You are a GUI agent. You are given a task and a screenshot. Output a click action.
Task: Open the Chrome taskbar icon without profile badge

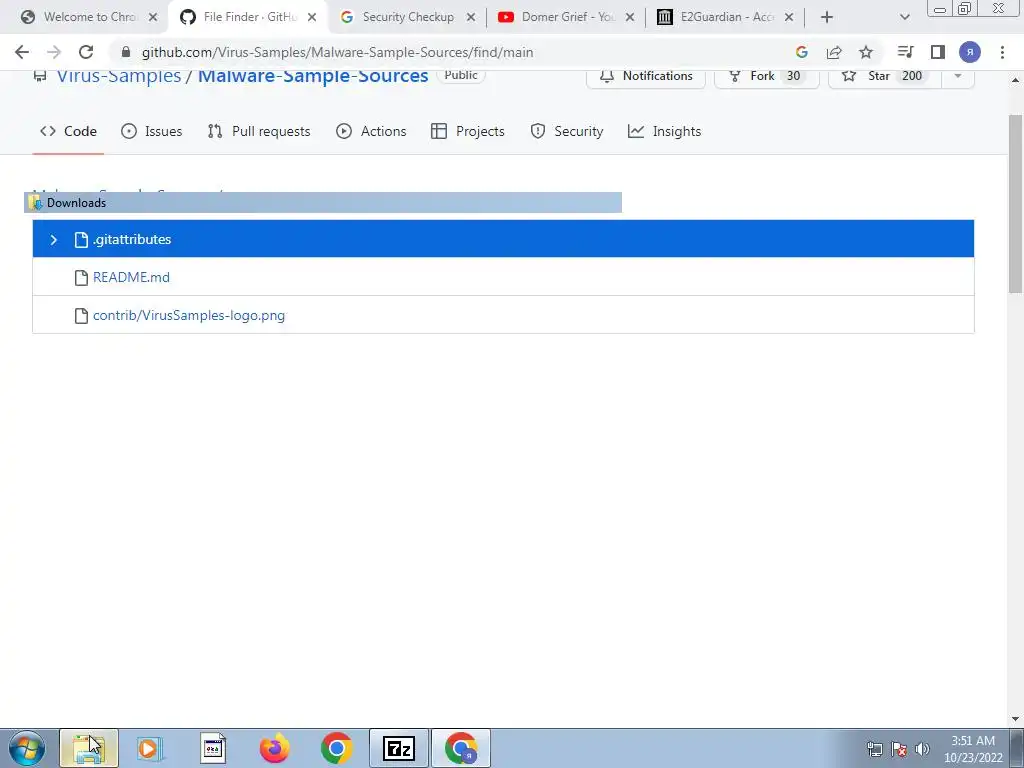coord(337,748)
